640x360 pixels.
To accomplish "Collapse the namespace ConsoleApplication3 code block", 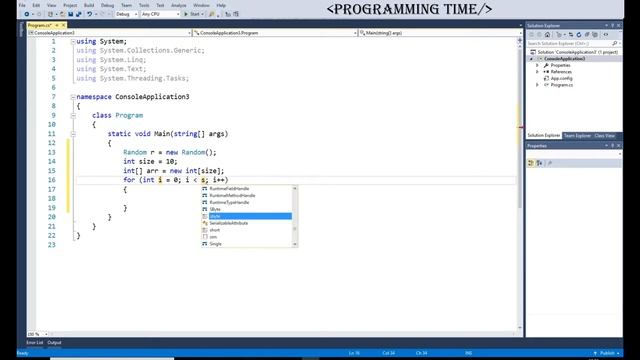I will (73, 97).
